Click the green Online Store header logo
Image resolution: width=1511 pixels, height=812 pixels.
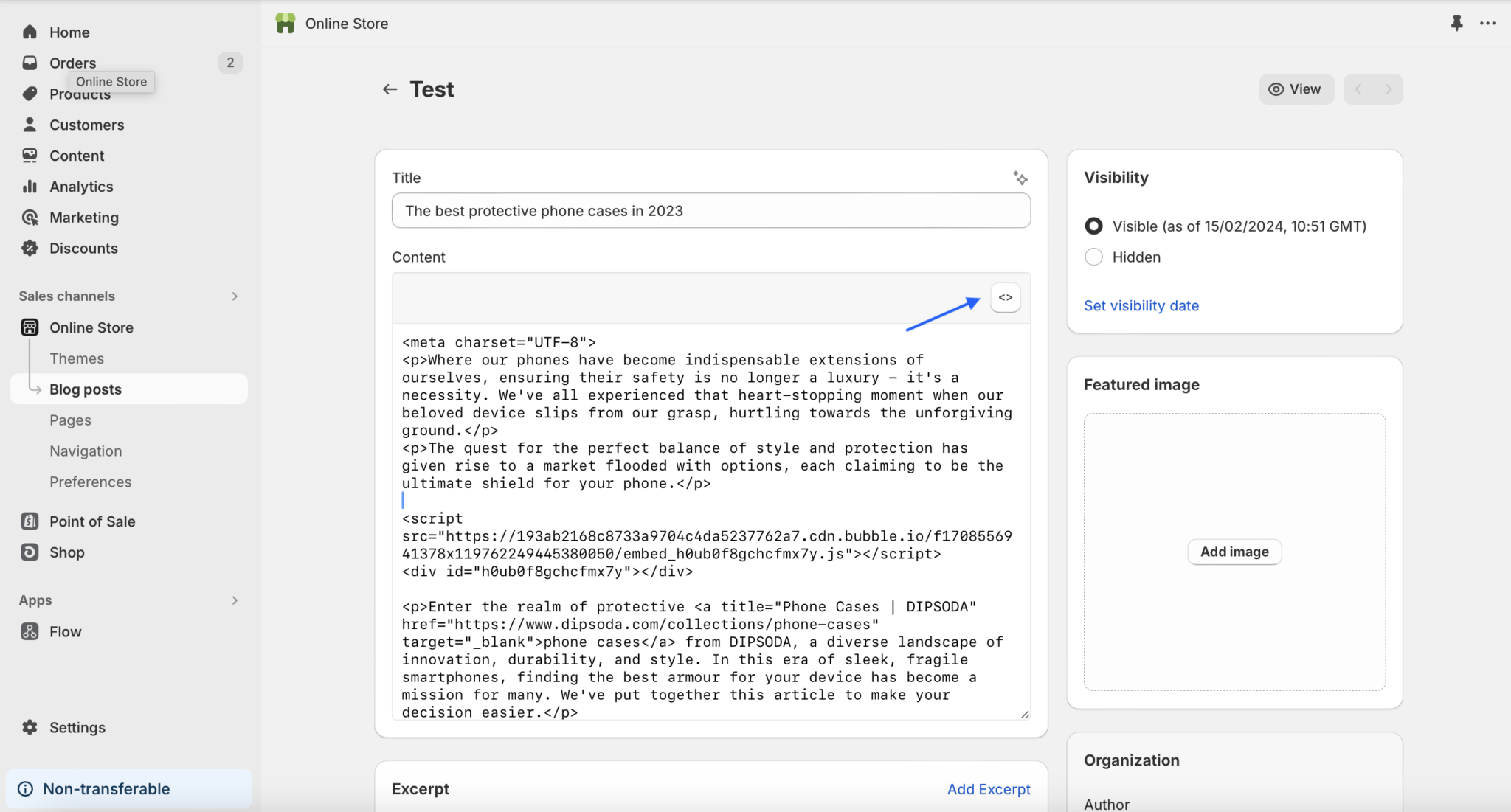click(x=286, y=24)
